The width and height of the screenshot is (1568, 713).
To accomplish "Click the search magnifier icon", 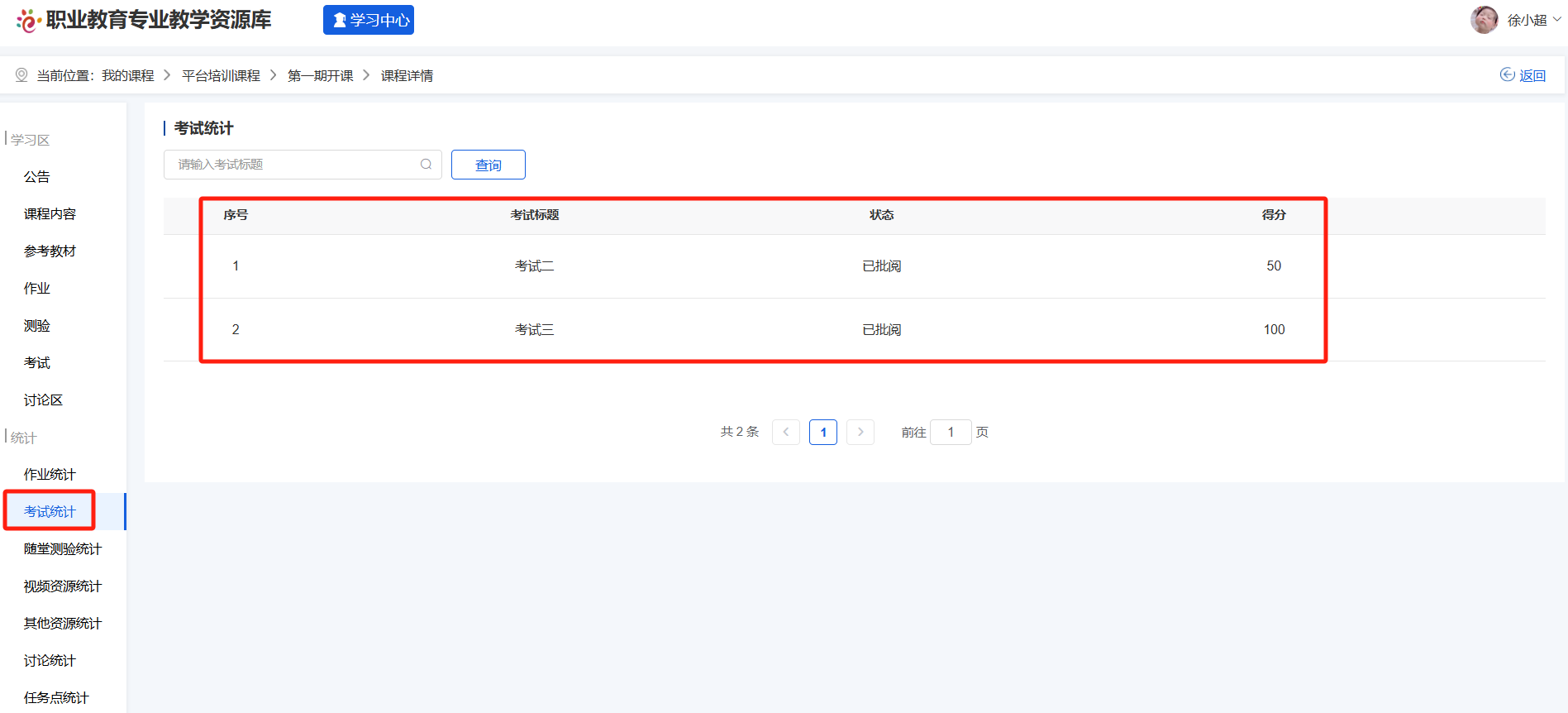I will pyautogui.click(x=426, y=165).
